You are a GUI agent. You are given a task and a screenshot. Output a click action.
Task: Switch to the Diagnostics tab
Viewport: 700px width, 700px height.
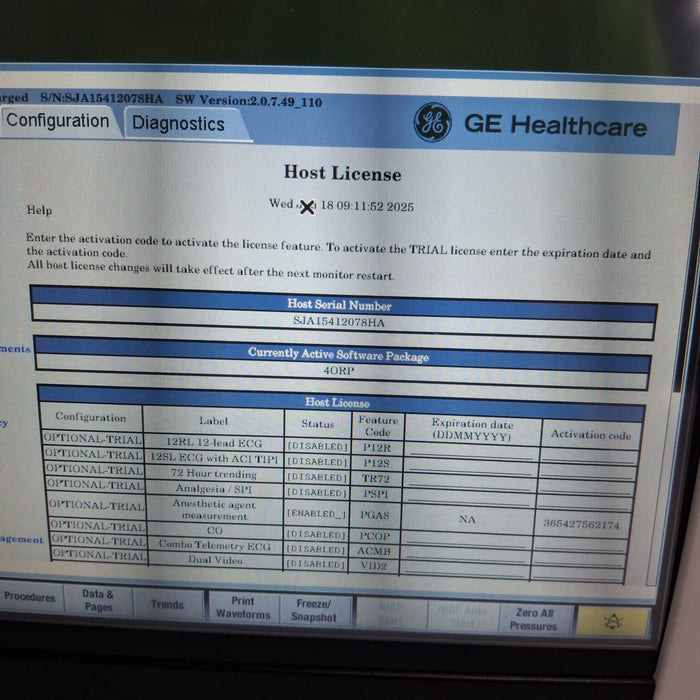[178, 124]
